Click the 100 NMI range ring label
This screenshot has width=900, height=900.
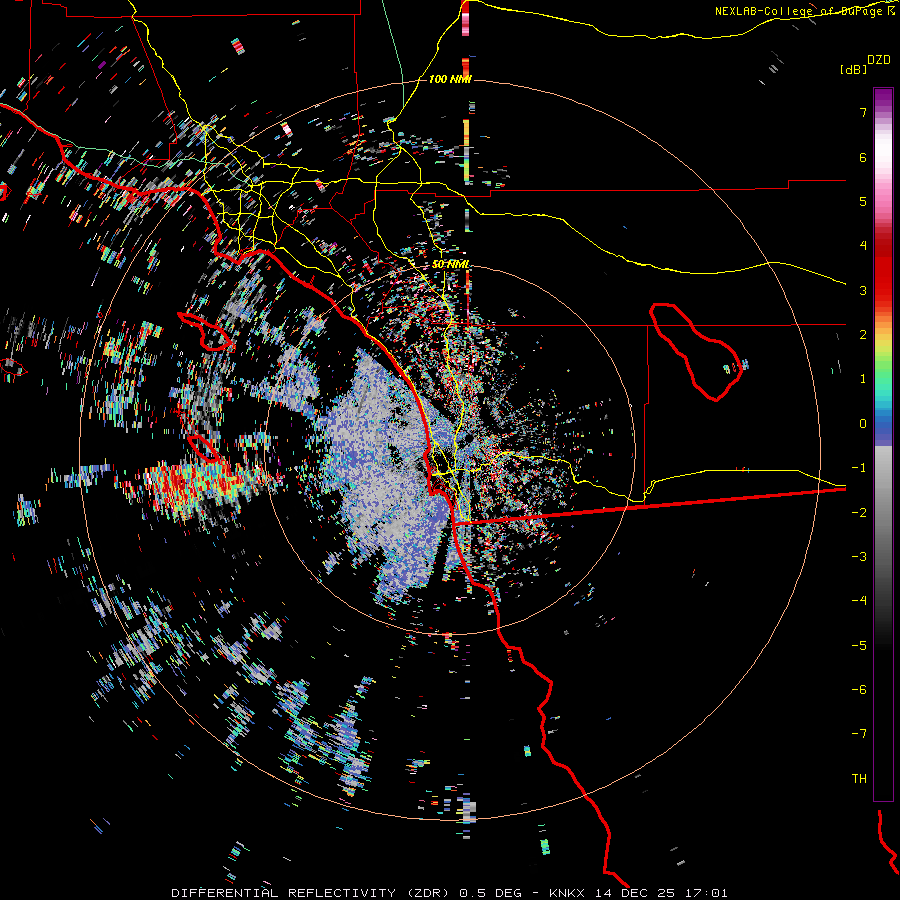point(450,79)
